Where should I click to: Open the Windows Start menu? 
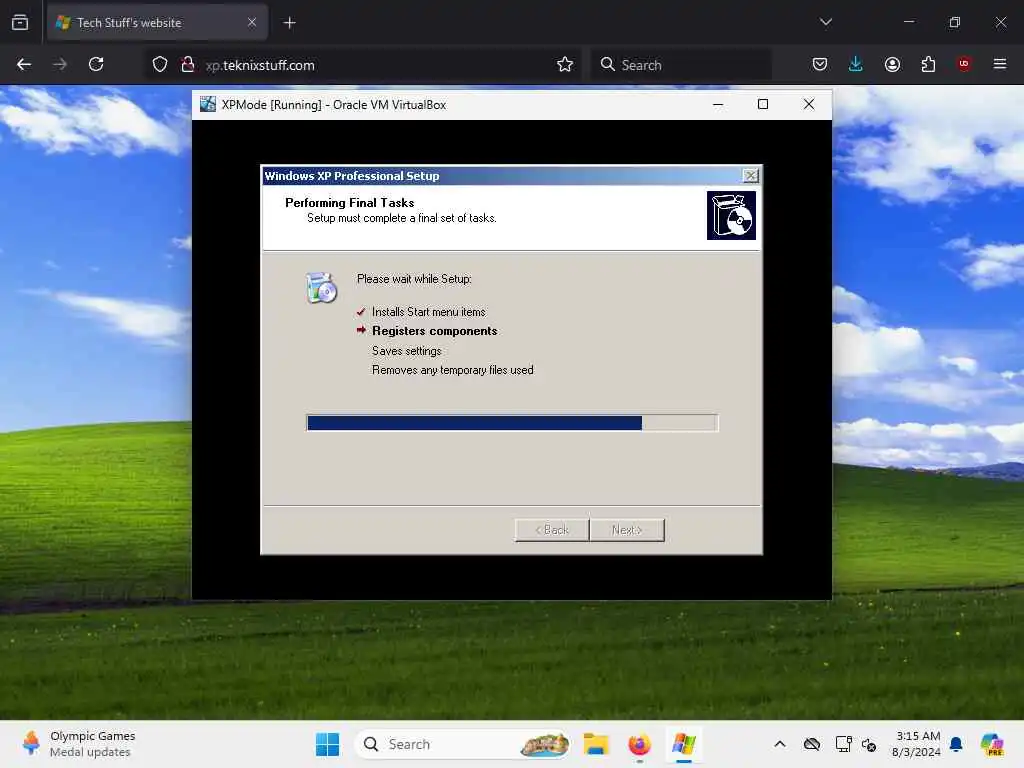[327, 744]
